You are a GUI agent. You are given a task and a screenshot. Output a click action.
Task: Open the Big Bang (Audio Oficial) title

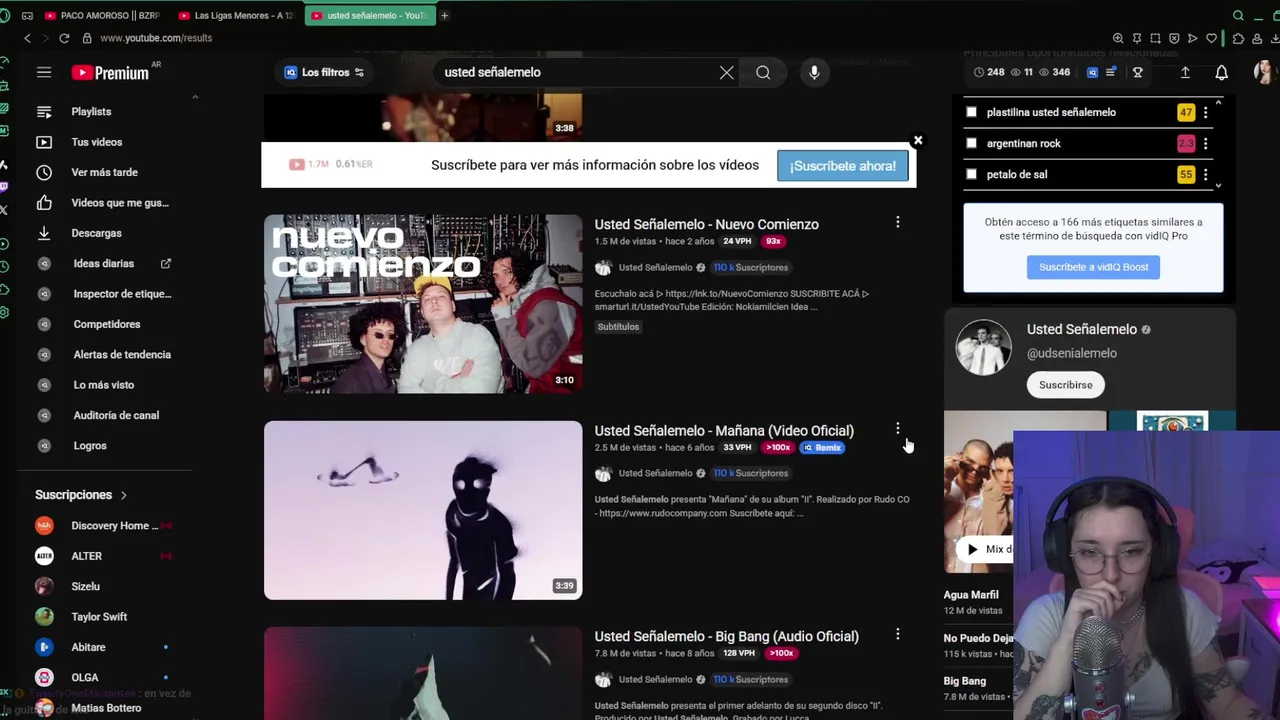726,636
